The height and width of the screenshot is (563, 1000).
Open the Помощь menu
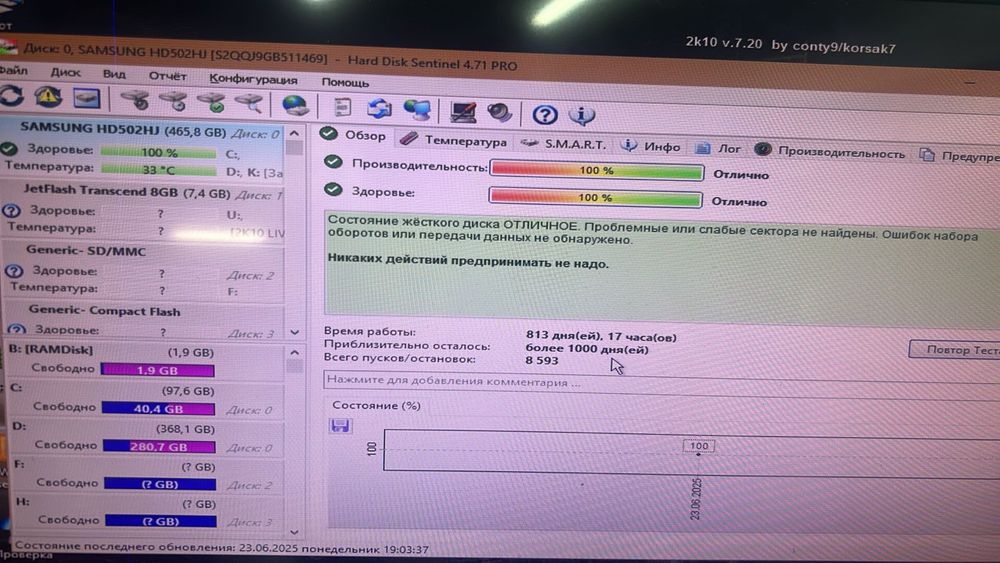pos(345,82)
